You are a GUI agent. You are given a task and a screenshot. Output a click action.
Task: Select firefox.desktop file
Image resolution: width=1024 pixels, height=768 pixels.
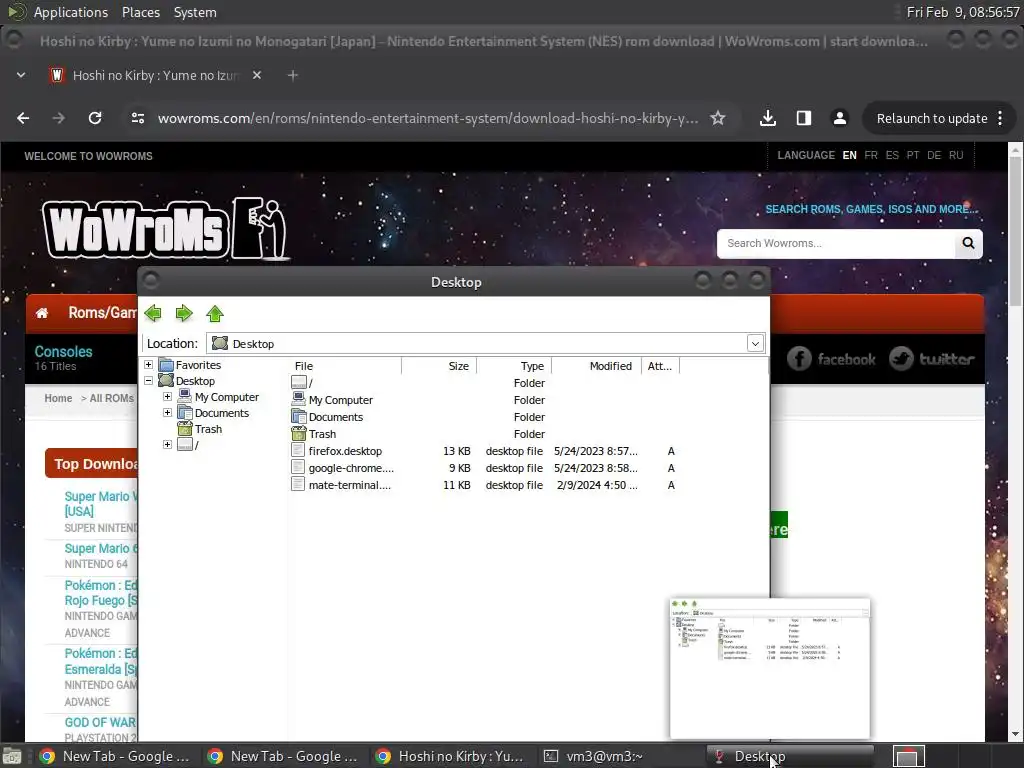click(x=345, y=451)
